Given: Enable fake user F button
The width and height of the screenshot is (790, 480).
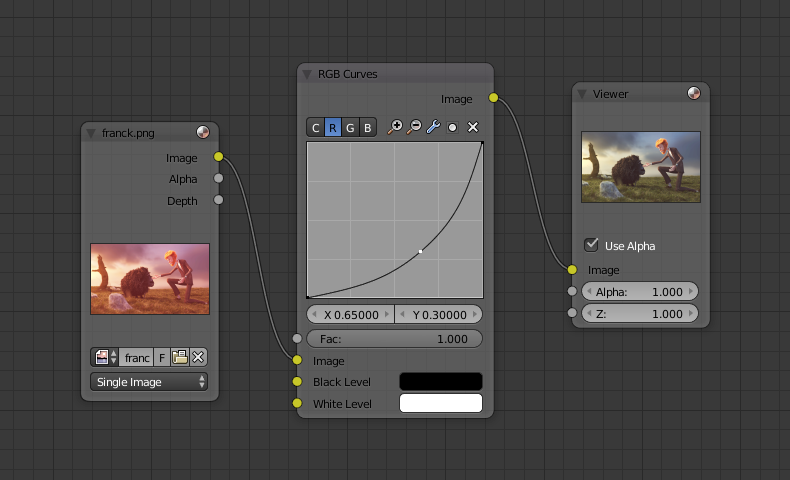Looking at the screenshot, I should [x=162, y=357].
